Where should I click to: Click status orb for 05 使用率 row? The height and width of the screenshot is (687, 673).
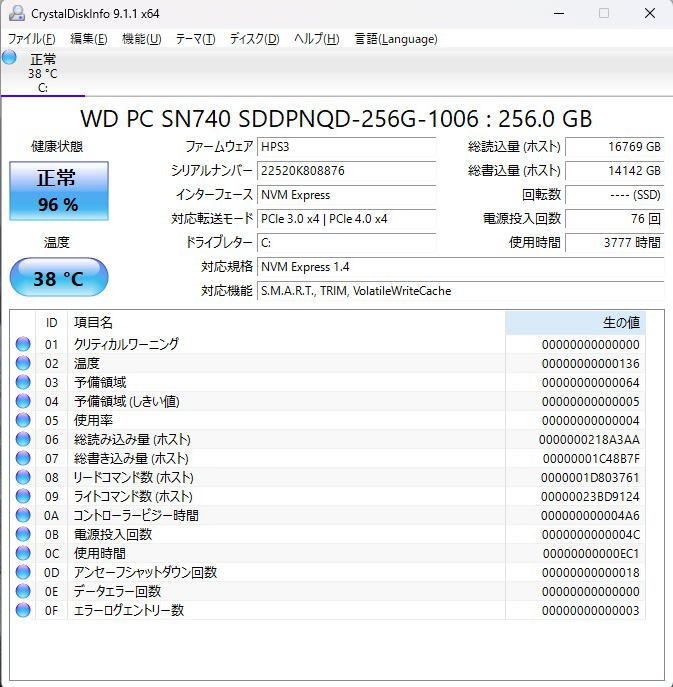pos(23,420)
